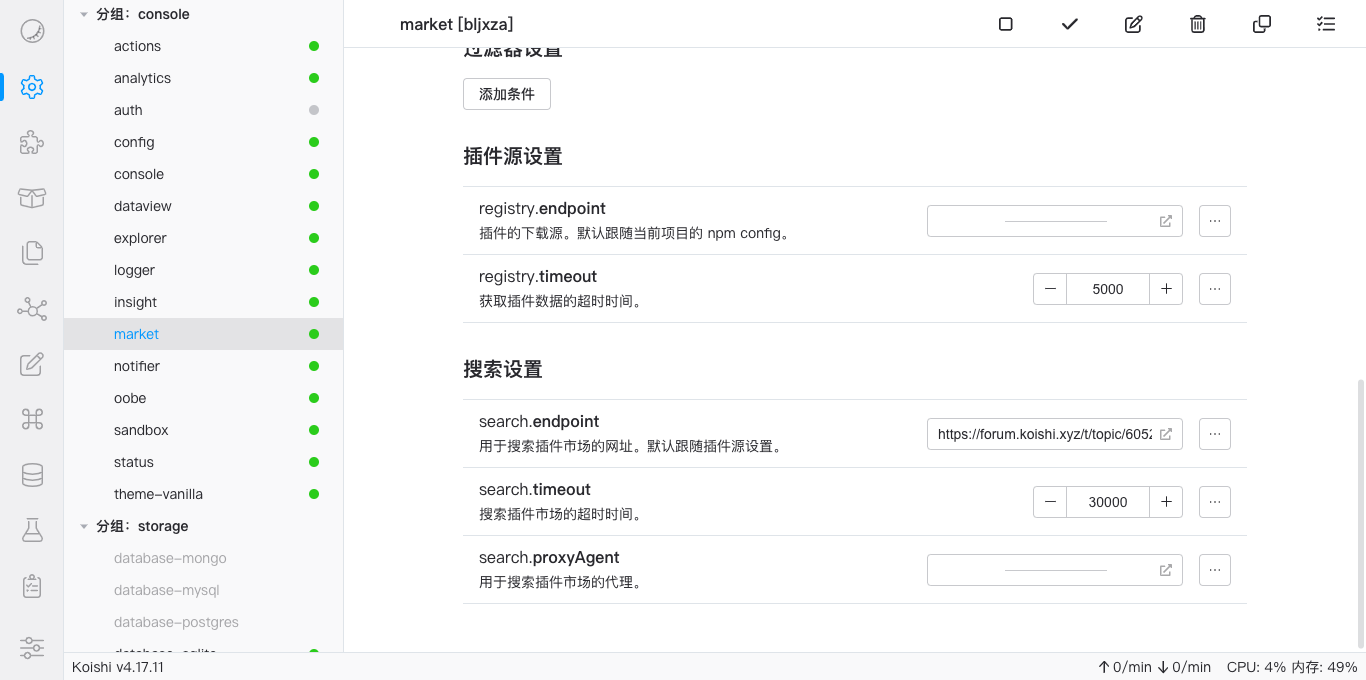Open the dependencies box icon in sidebar
Screen dimensions: 1366x680
32,198
